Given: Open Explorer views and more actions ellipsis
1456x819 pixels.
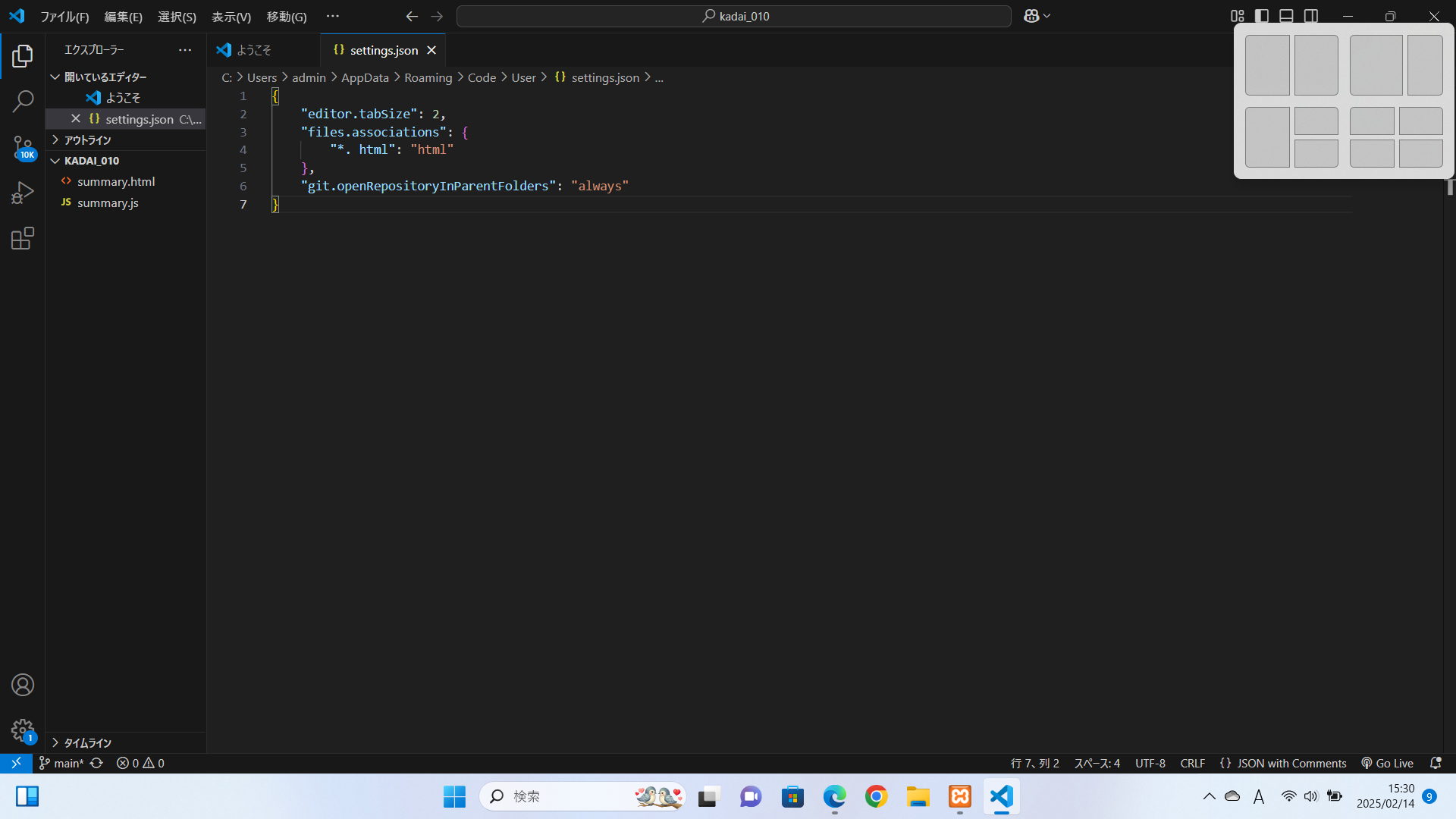Looking at the screenshot, I should [185, 50].
